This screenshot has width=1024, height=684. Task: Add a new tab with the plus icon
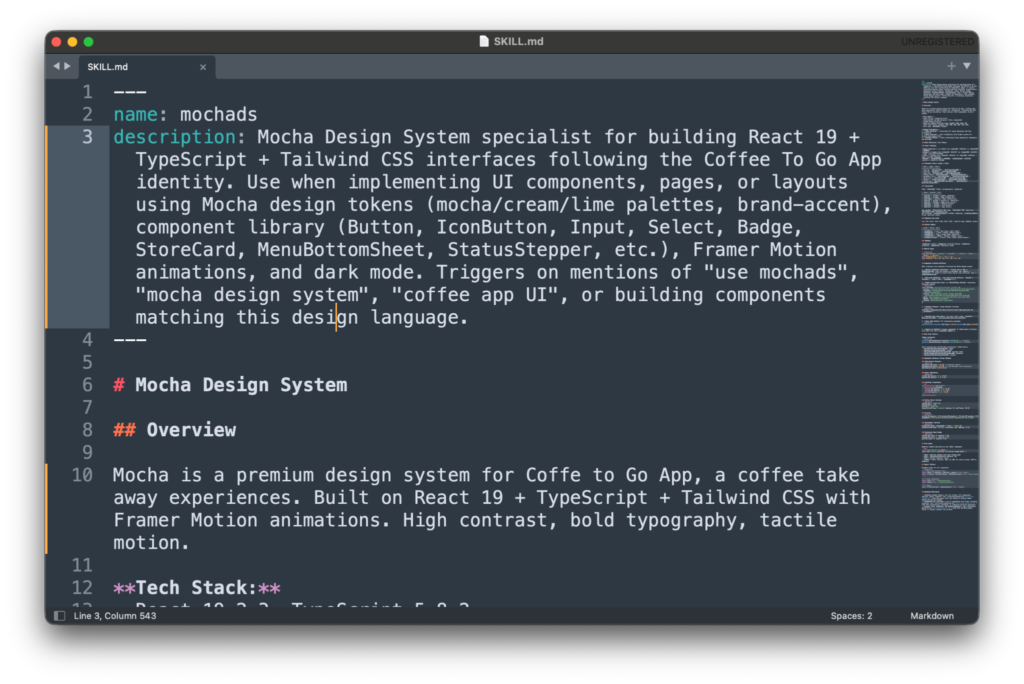click(x=951, y=66)
